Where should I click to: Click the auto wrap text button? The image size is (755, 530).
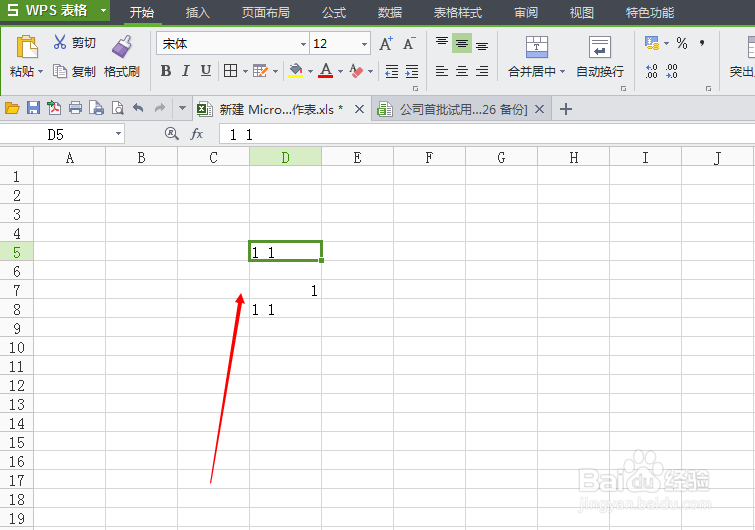pyautogui.click(x=600, y=57)
